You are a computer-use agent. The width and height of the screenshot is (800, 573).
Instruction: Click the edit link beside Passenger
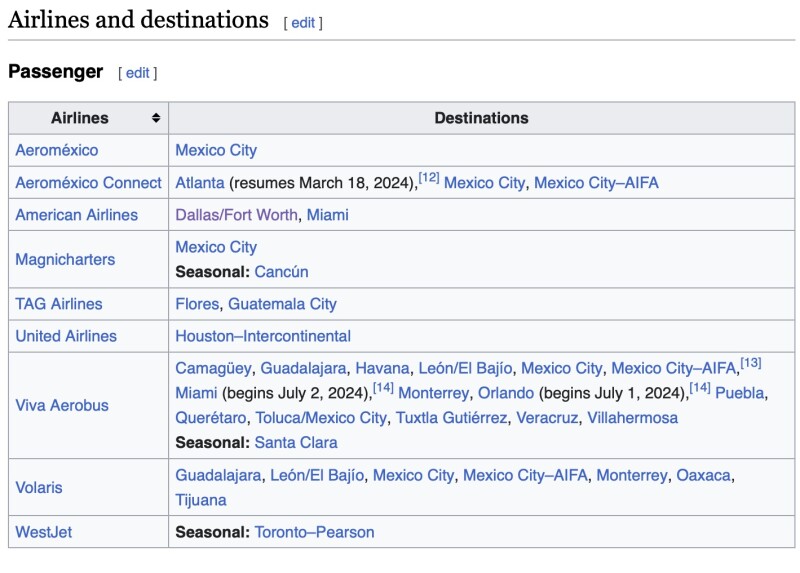point(137,73)
